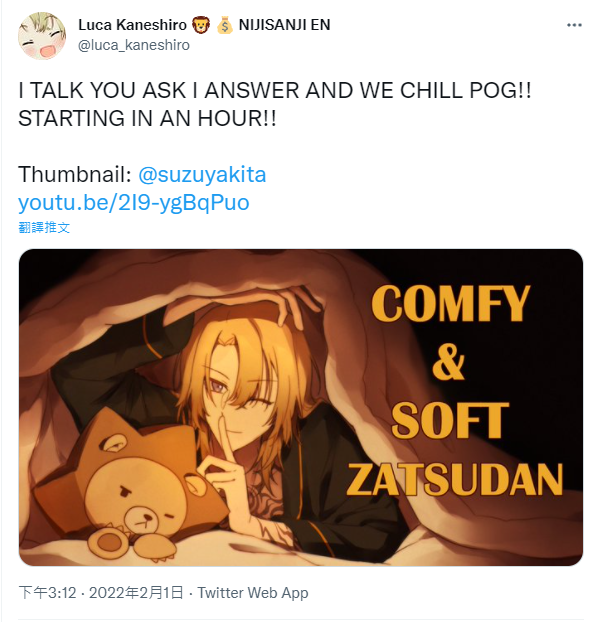Open the three-dot more options menu

click(x=574, y=25)
